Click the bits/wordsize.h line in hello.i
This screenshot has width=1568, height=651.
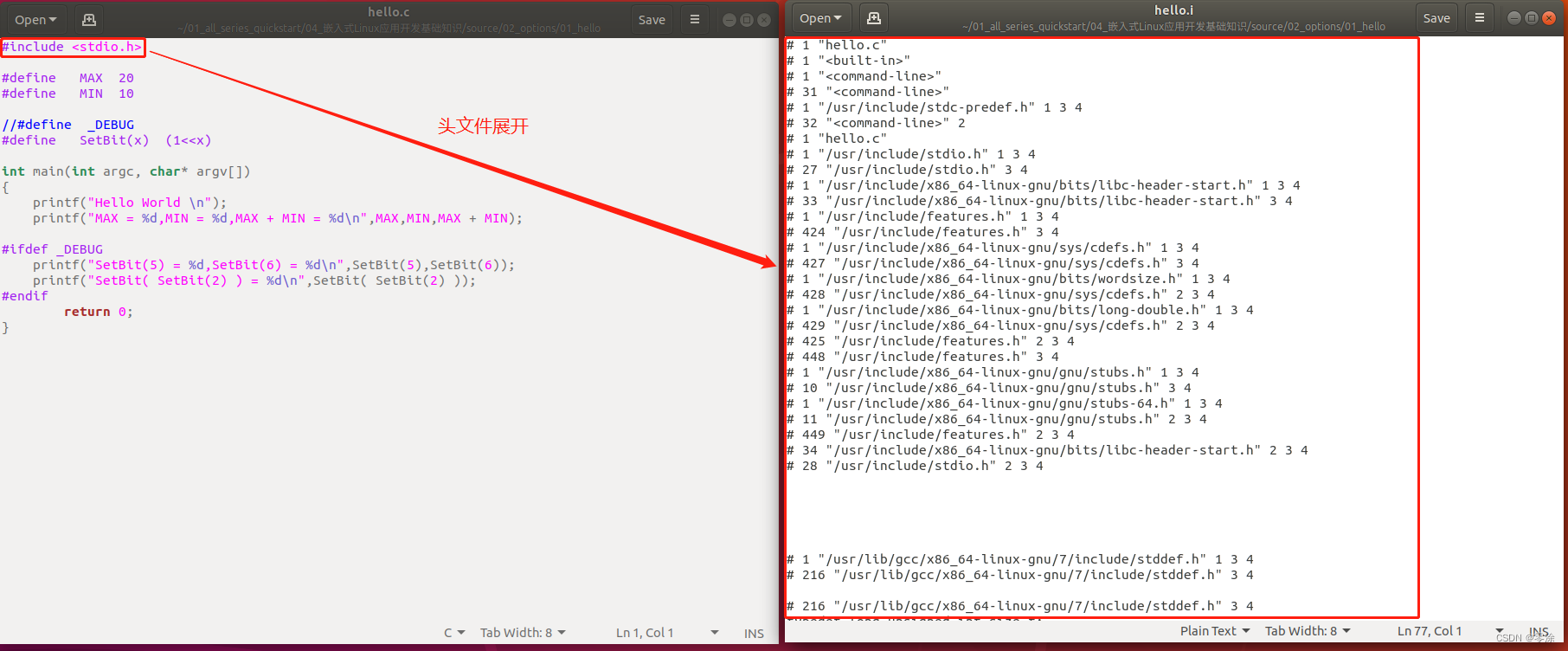(1009, 279)
